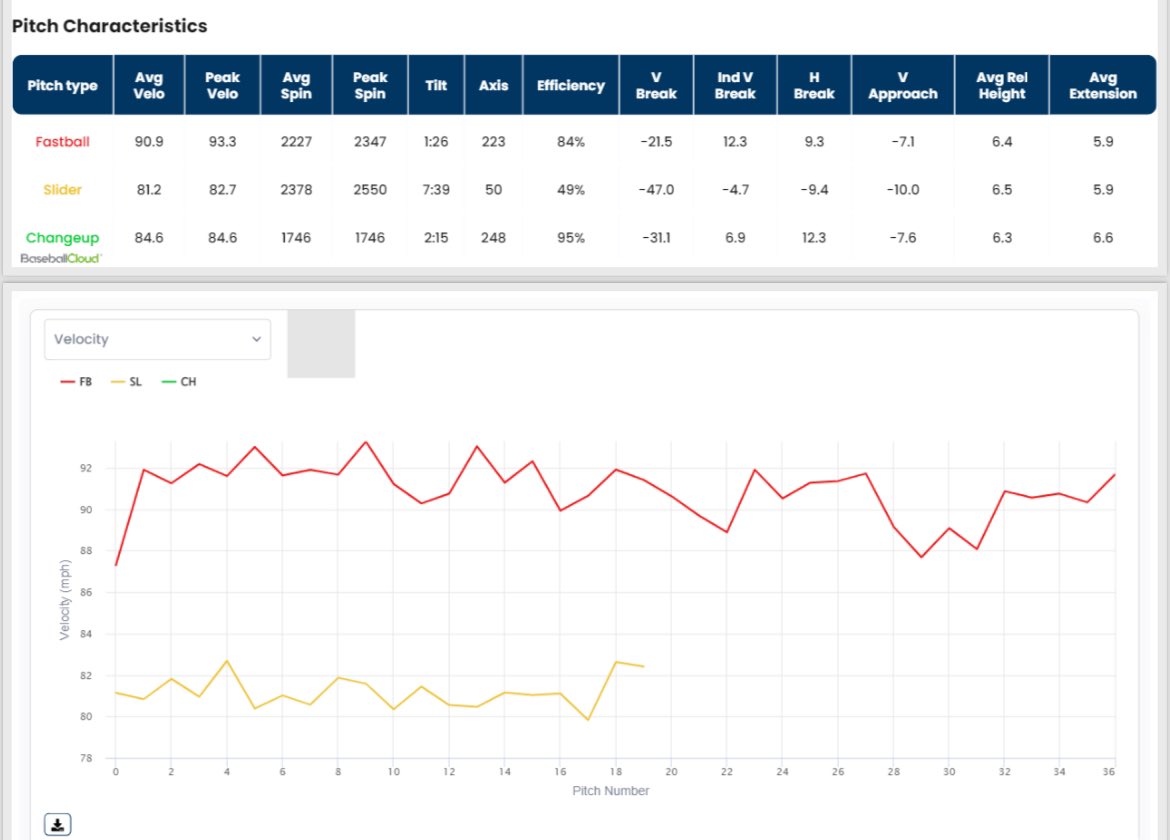Click the Pitch Characteristics heading
Viewport: 1170px width, 840px height.
pyautogui.click(x=110, y=26)
